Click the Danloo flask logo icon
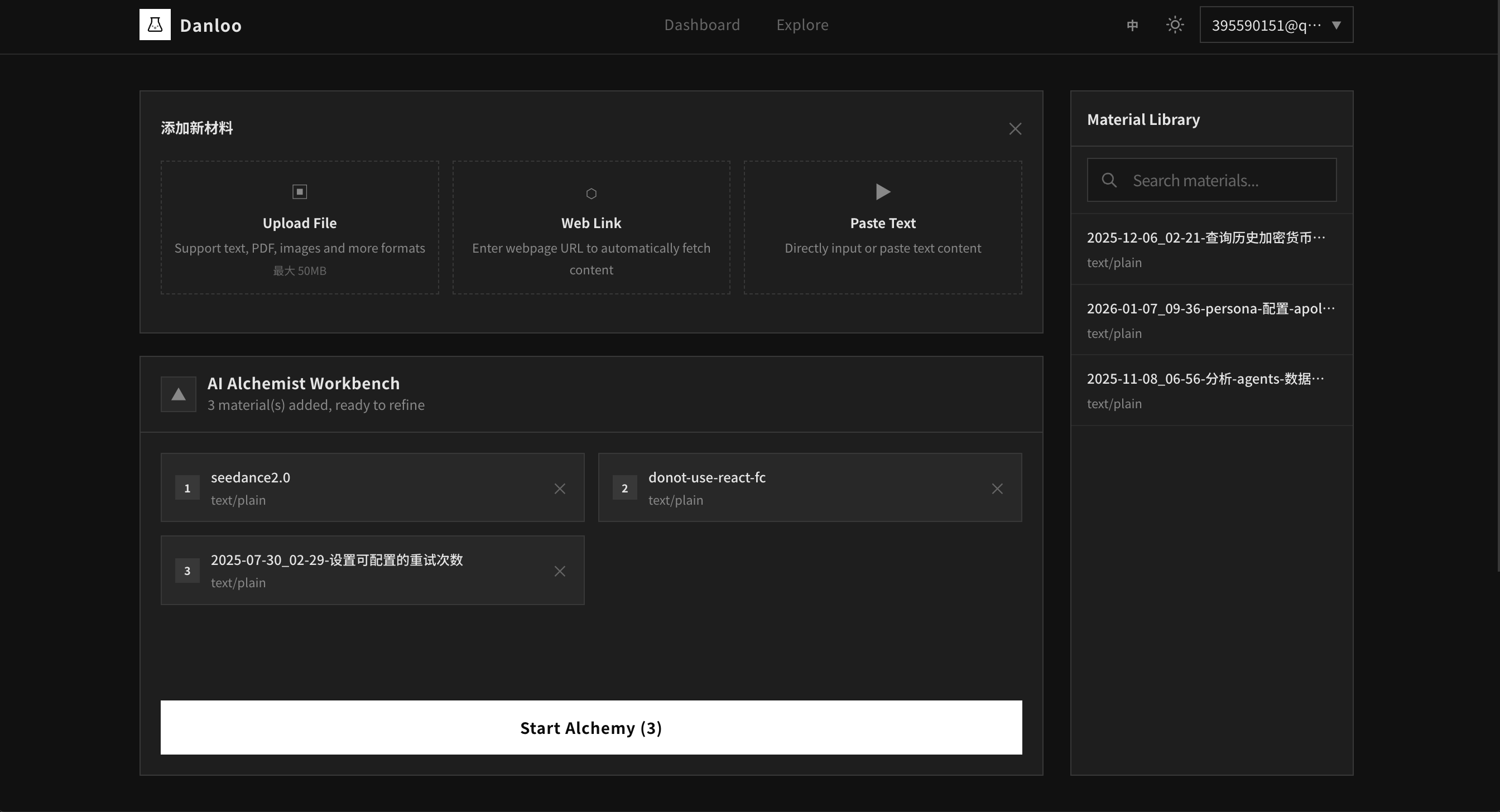This screenshot has width=1500, height=812. (155, 25)
